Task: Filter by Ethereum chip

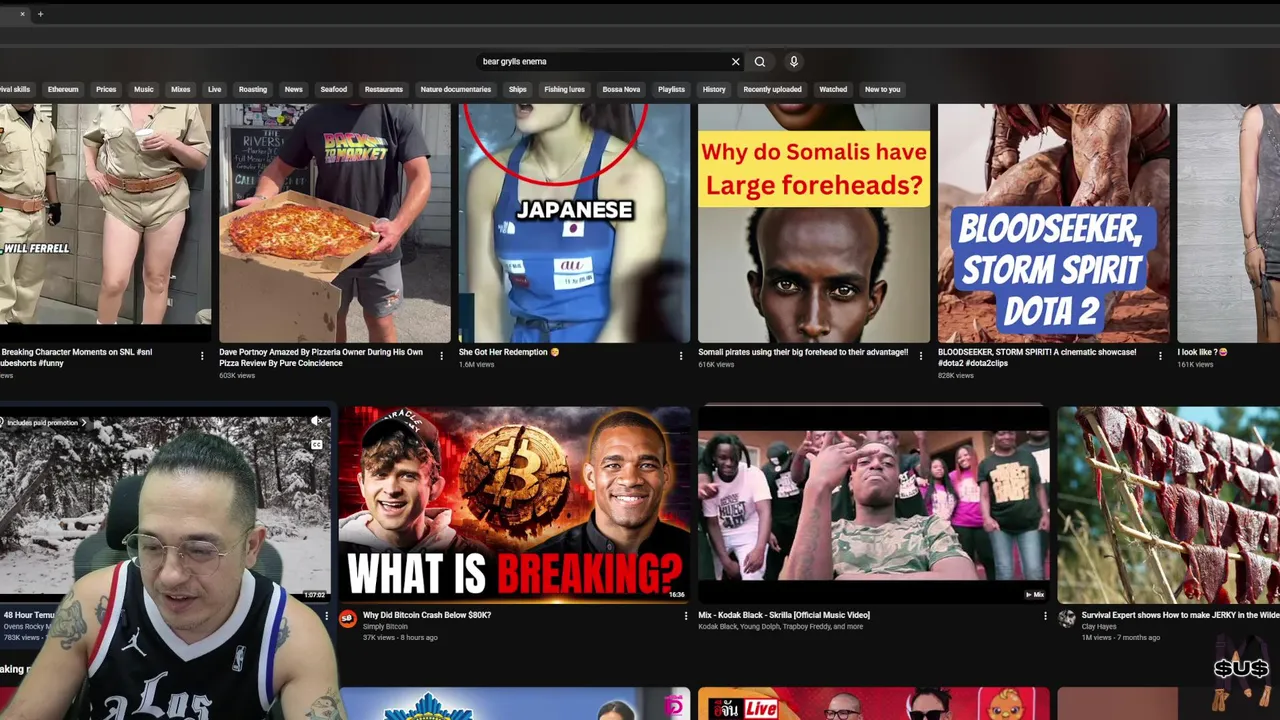Action: (x=63, y=89)
